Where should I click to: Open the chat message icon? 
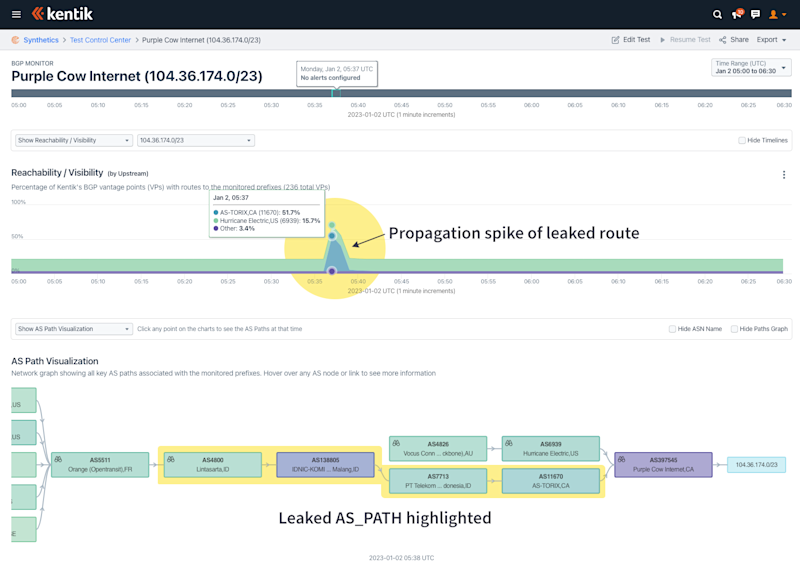pyautogui.click(x=755, y=14)
